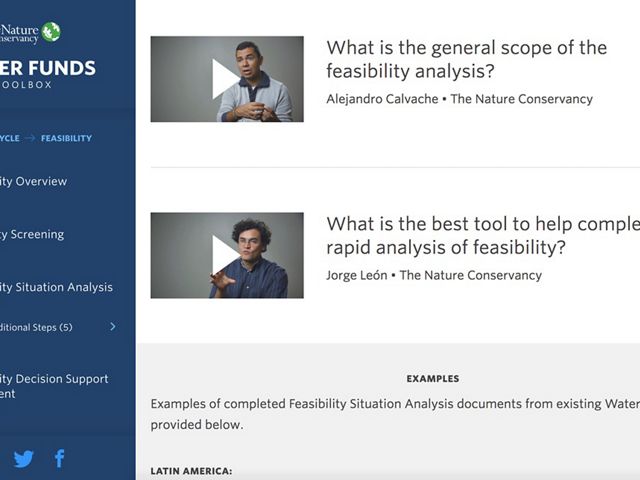Click the Alejandro Calvache author line
Screen dimensions: 640x480
pos(459,99)
